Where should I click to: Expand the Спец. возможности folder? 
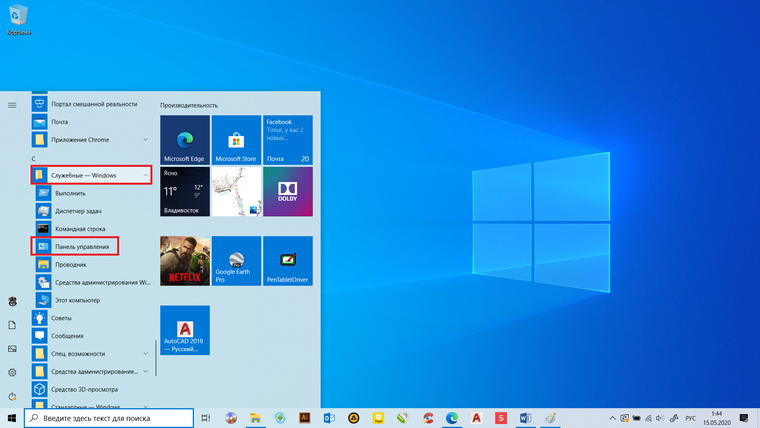coord(91,353)
